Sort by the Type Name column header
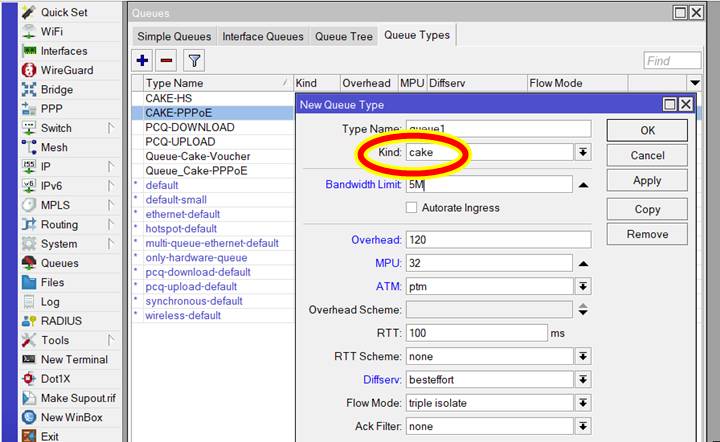 pos(218,83)
